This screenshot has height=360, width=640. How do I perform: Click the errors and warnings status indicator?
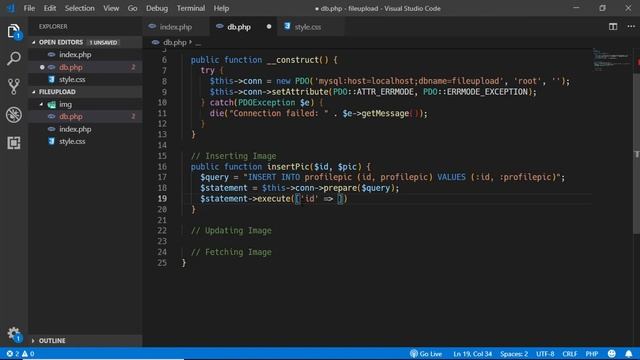(x=20, y=354)
